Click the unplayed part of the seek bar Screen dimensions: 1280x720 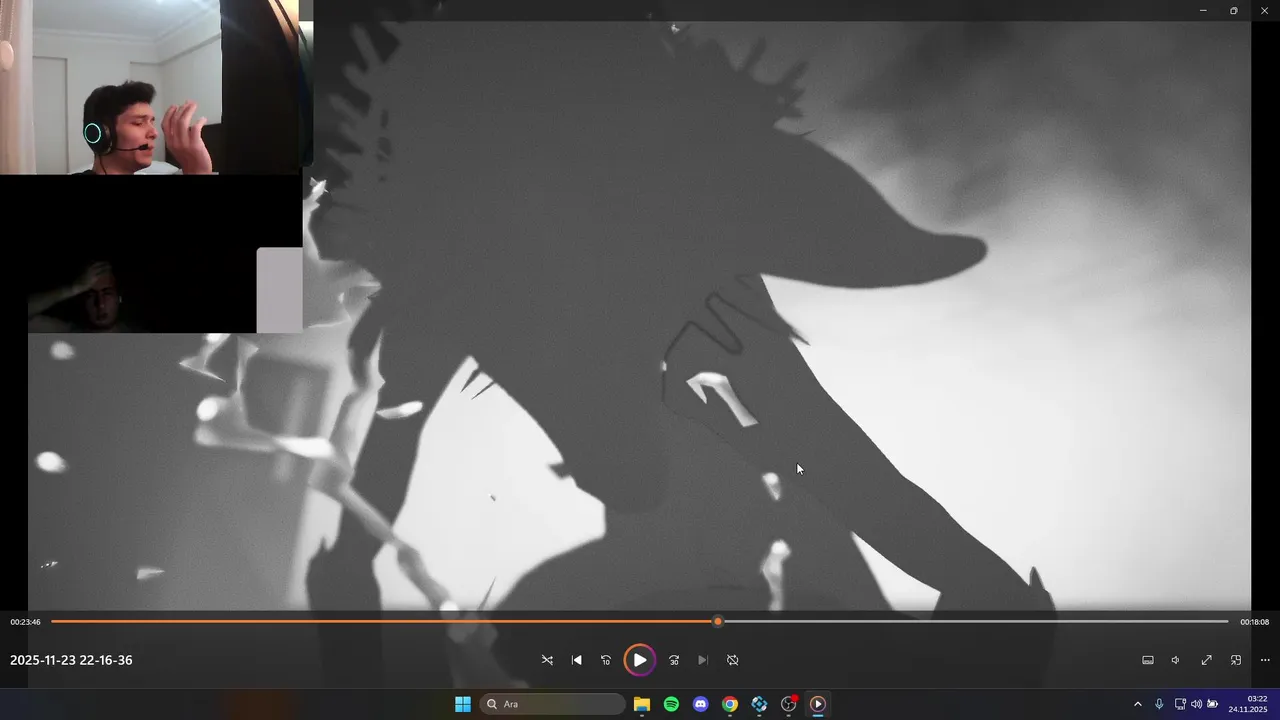click(x=975, y=622)
